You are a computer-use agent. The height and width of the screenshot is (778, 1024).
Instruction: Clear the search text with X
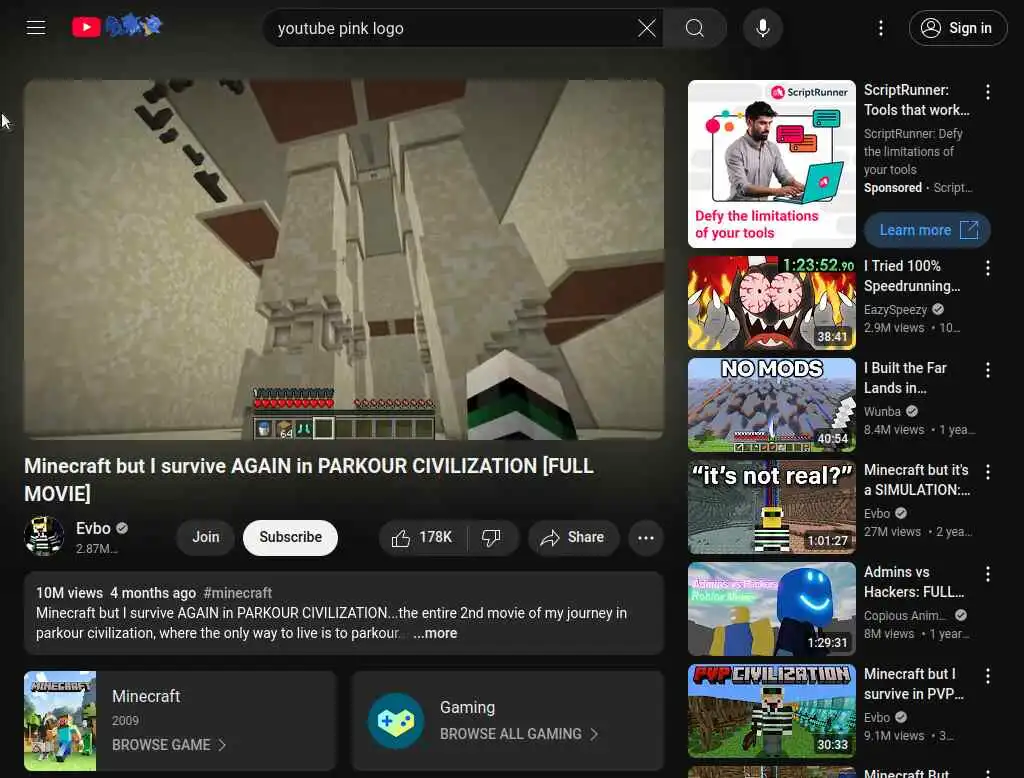[x=647, y=28]
